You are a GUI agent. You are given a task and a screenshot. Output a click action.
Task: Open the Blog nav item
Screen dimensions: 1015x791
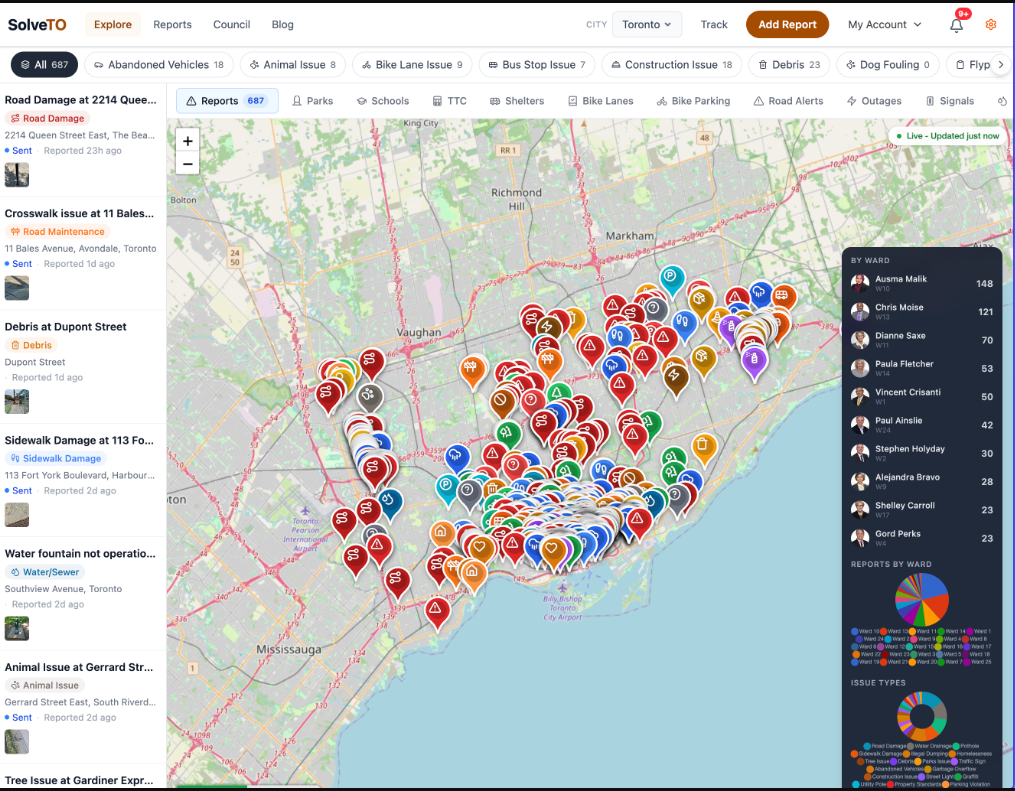282,25
